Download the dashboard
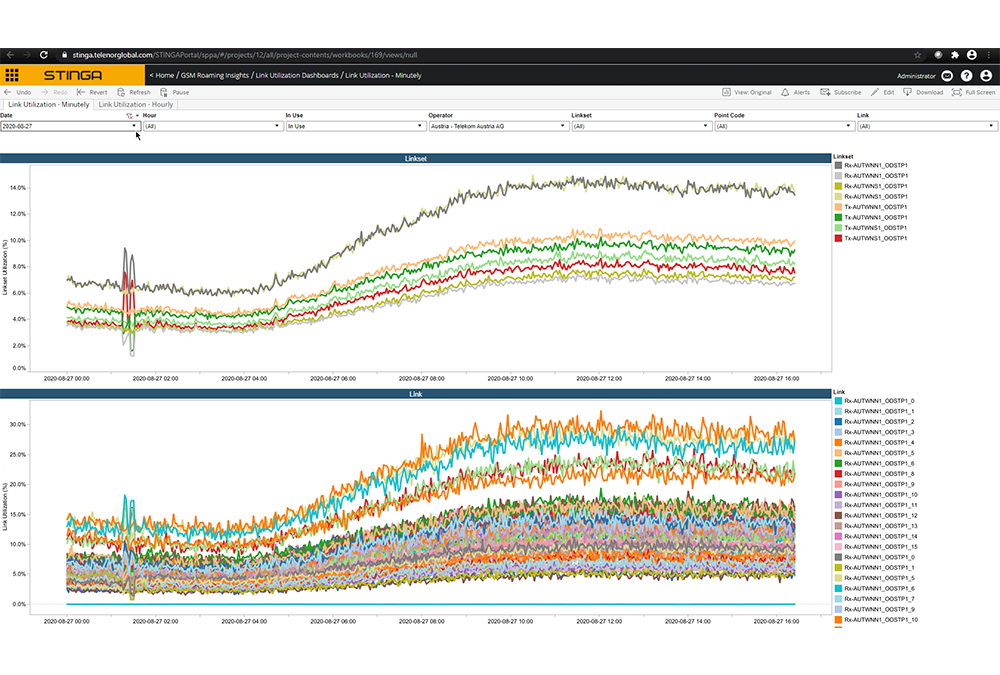The width and height of the screenshot is (1000, 675). [x=923, y=93]
